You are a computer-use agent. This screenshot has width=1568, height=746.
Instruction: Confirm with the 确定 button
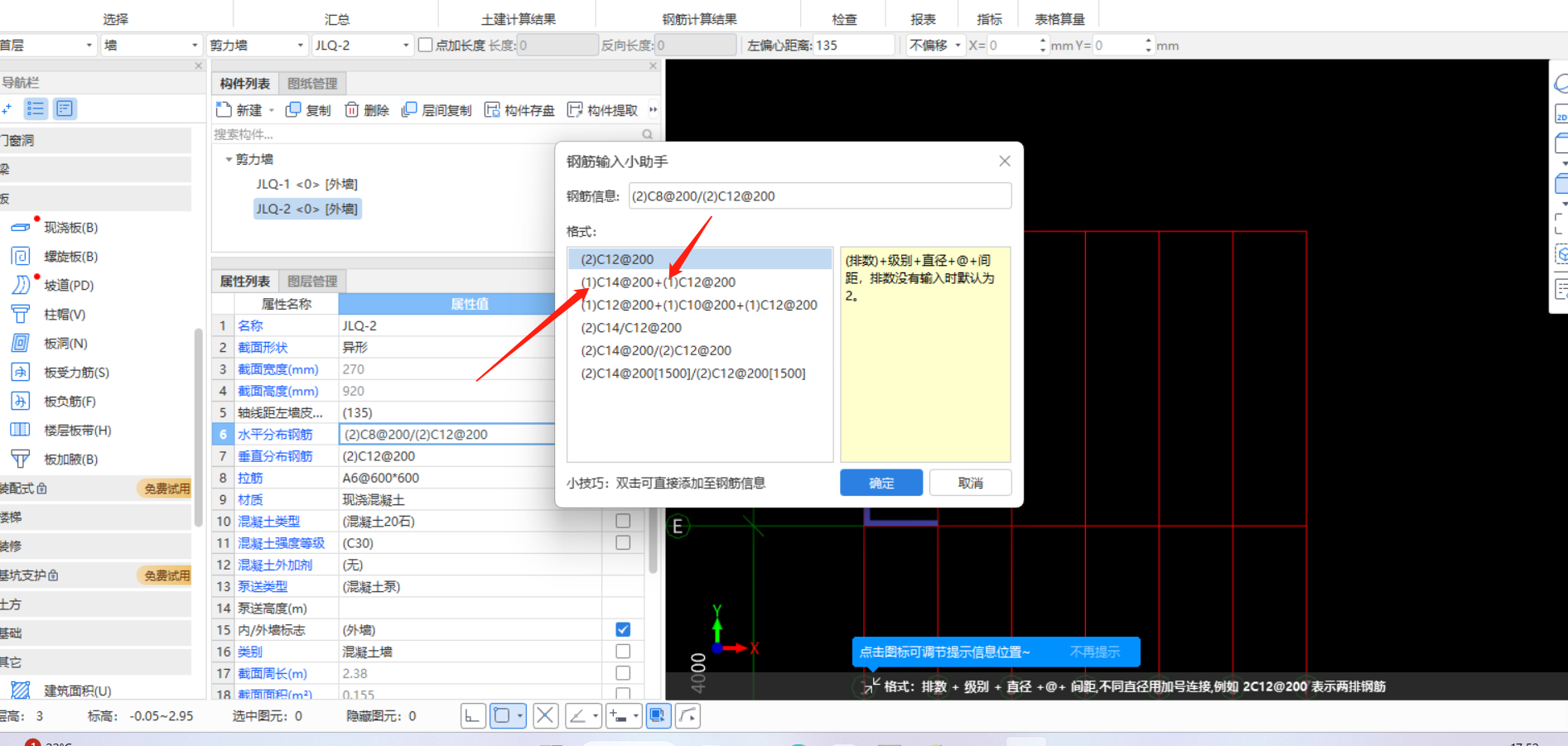(x=881, y=483)
